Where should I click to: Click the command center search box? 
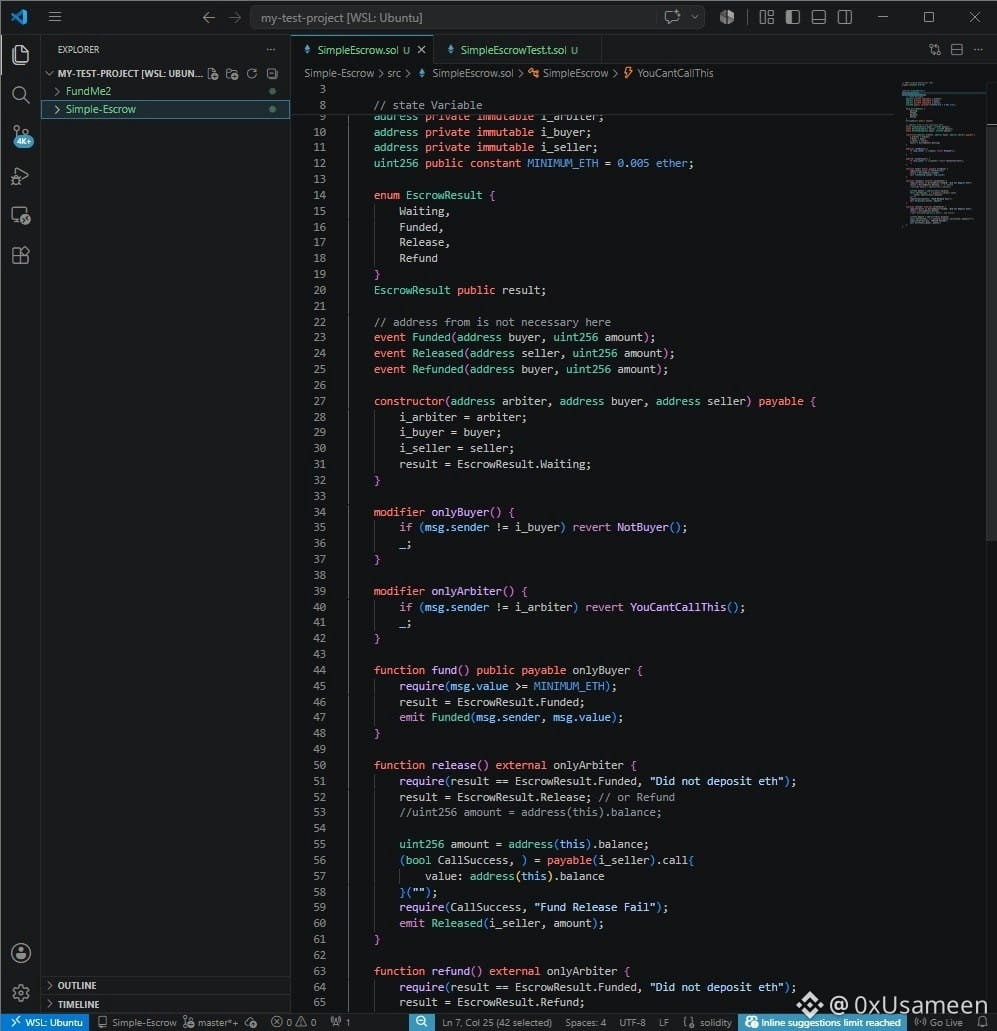coord(454,17)
